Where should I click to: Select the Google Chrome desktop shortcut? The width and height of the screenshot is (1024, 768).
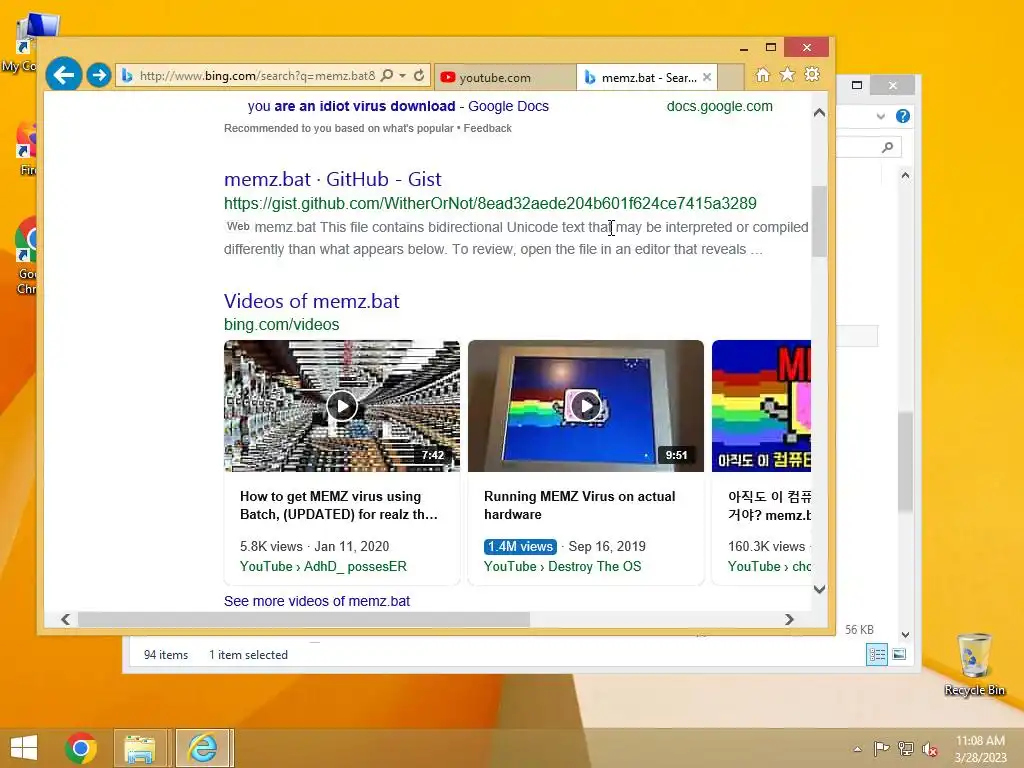pyautogui.click(x=26, y=256)
